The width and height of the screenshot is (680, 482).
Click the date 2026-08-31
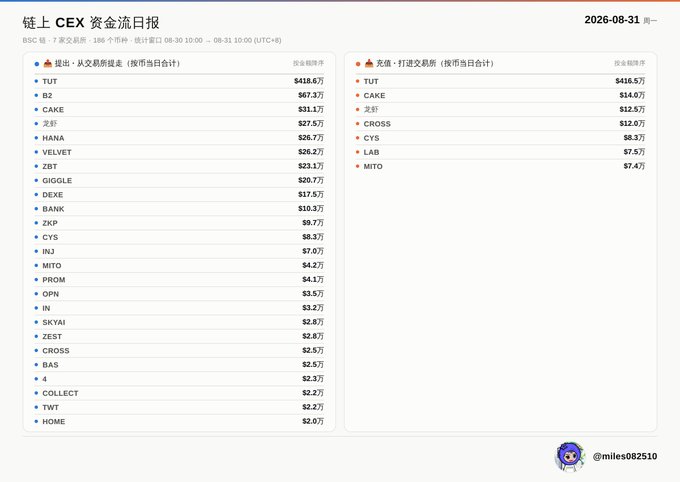pos(612,20)
